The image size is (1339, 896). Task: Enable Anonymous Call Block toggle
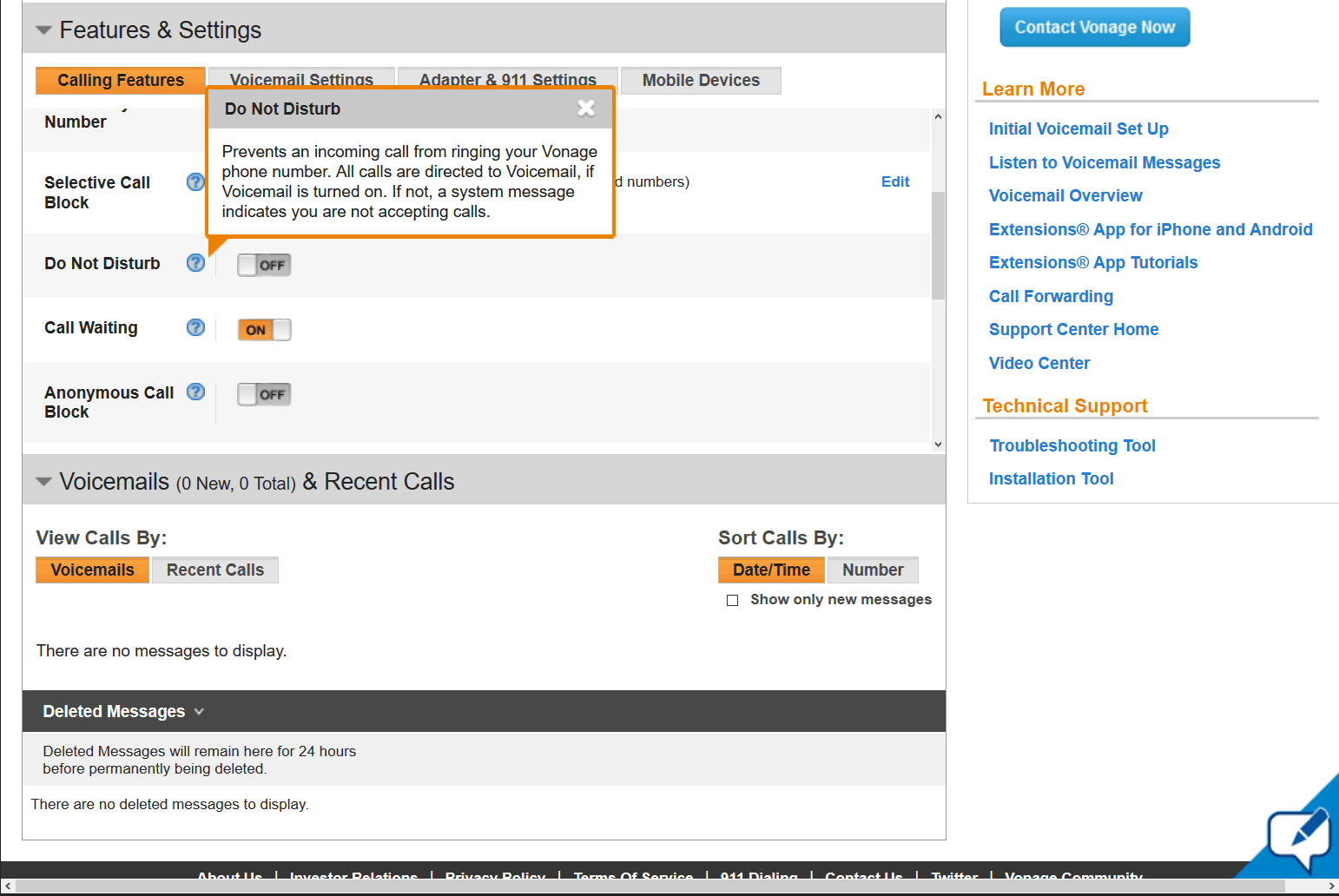[264, 394]
